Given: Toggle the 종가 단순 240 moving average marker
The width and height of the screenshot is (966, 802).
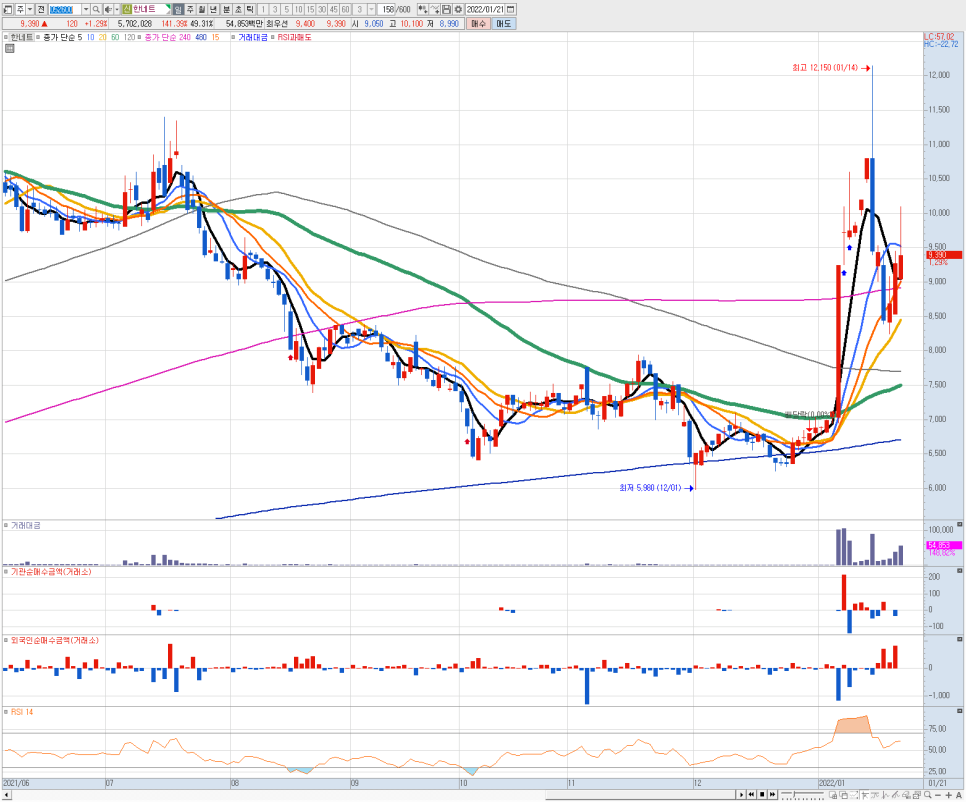Looking at the screenshot, I should pyautogui.click(x=141, y=38).
